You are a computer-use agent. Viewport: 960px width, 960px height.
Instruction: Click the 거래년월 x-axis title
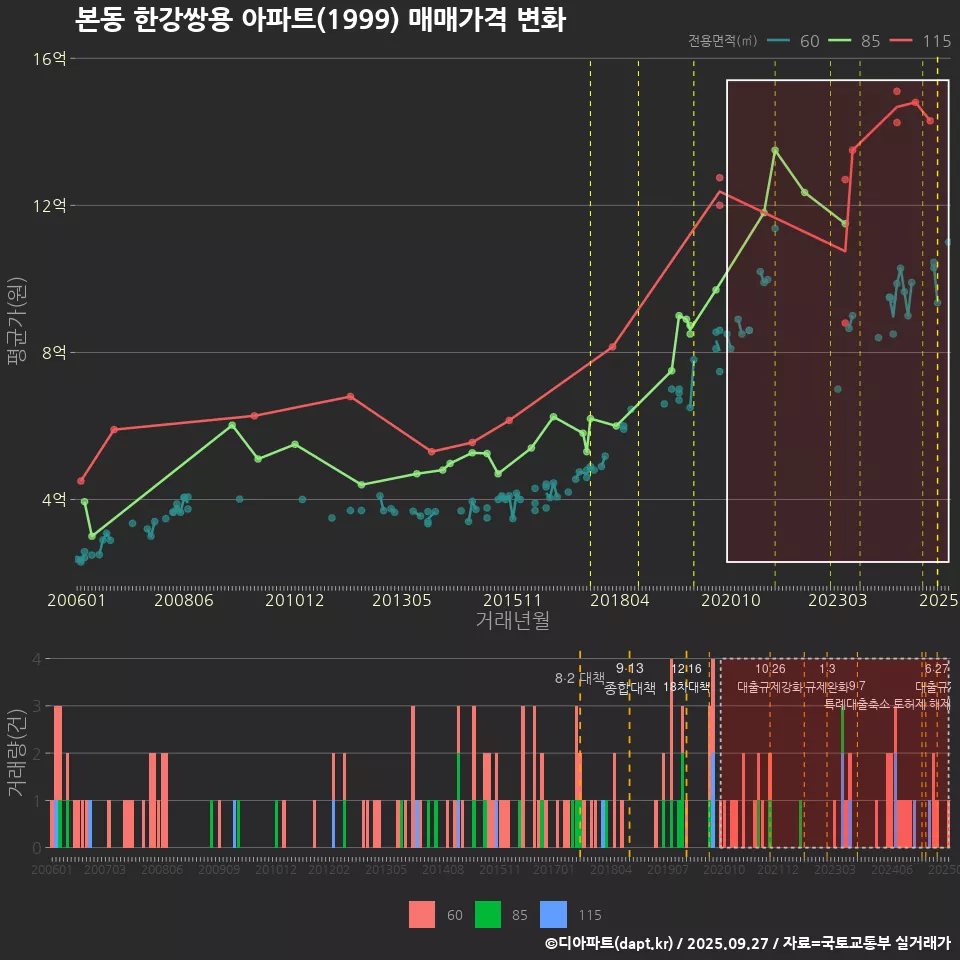click(x=512, y=621)
